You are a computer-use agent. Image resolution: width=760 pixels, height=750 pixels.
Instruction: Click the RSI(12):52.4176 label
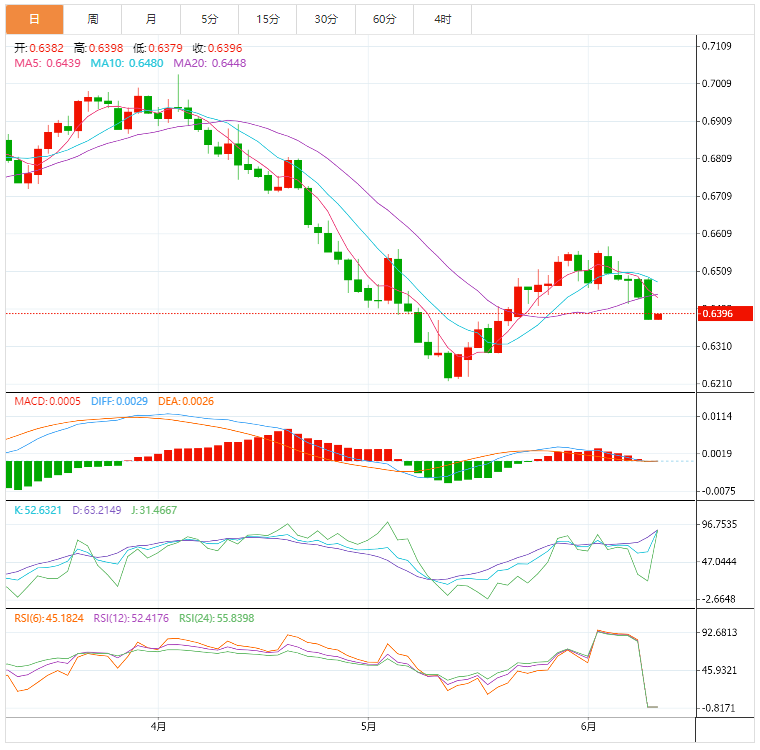[x=131, y=618]
